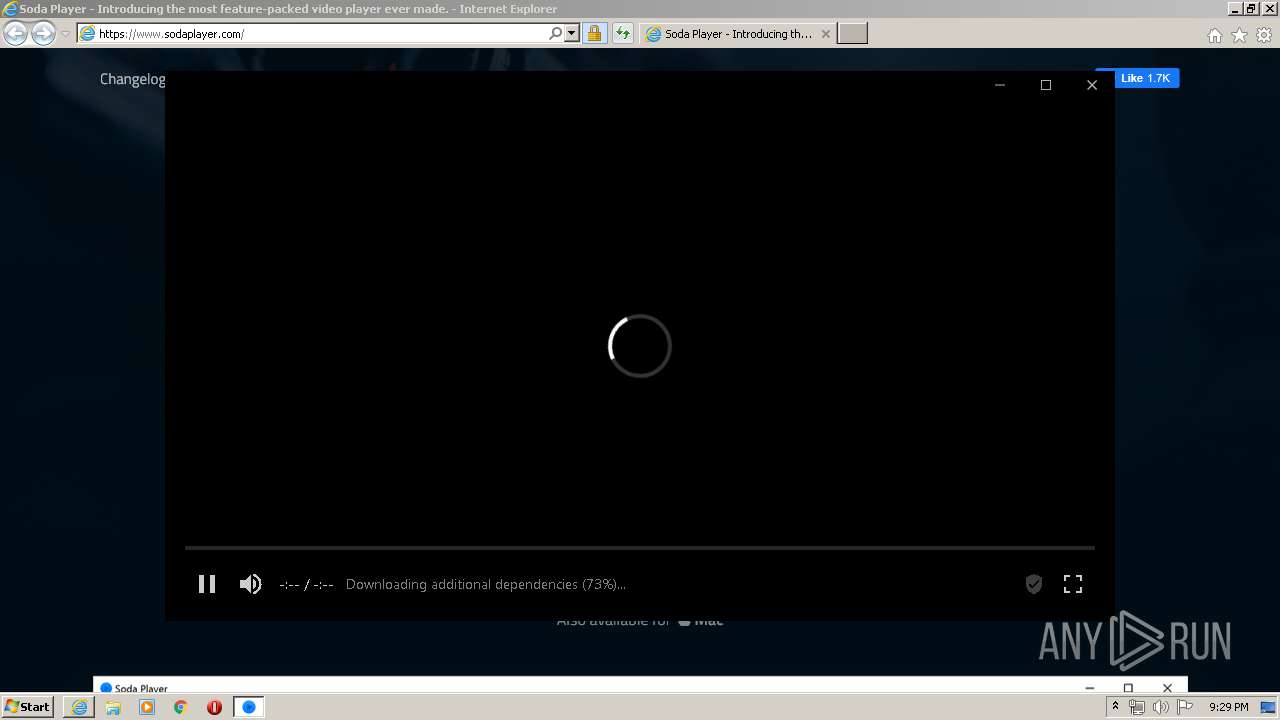Restore down the Internet Explorer window
1280x720 pixels.
coord(1252,8)
